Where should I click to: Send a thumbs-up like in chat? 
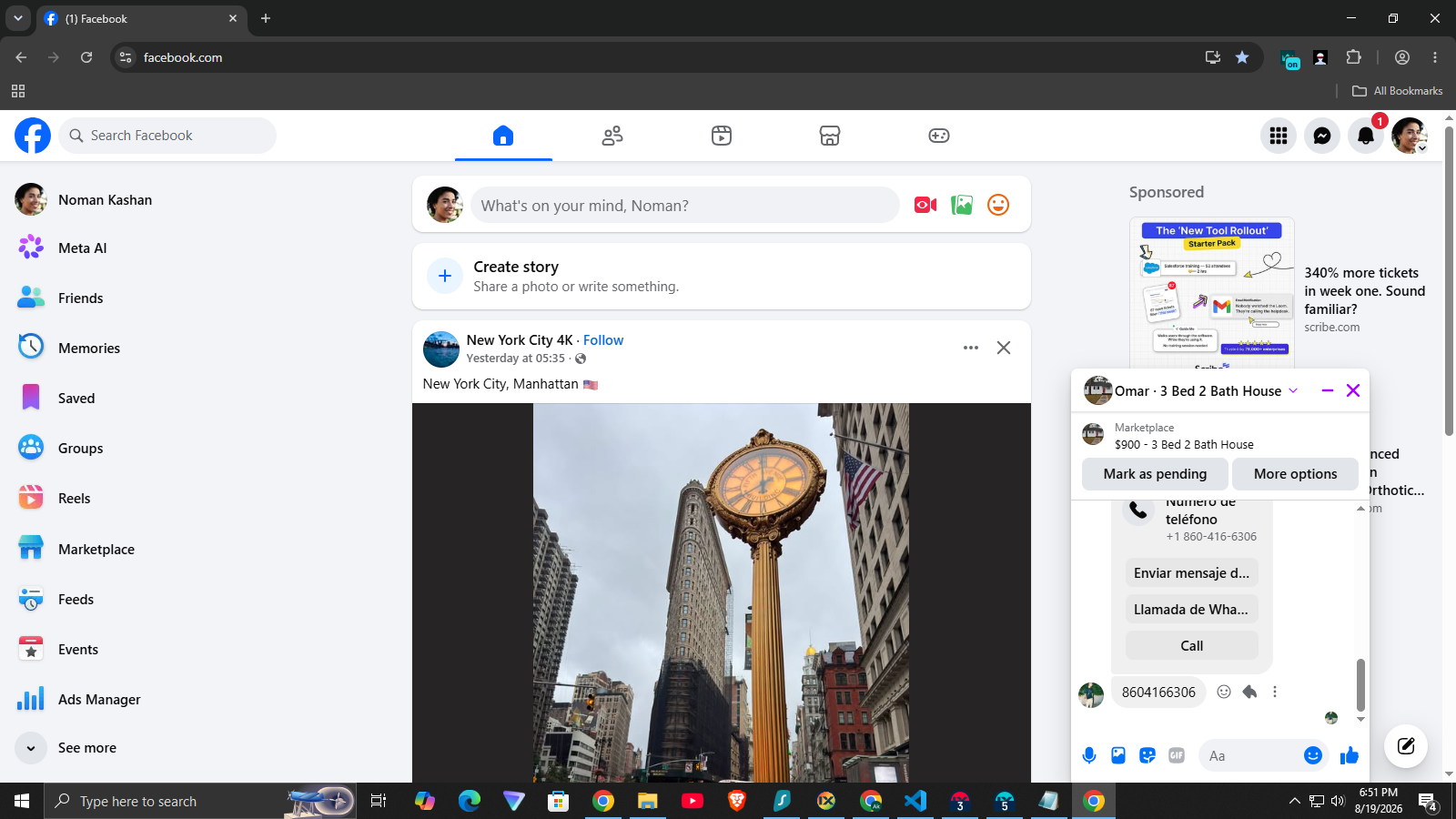pyautogui.click(x=1350, y=755)
